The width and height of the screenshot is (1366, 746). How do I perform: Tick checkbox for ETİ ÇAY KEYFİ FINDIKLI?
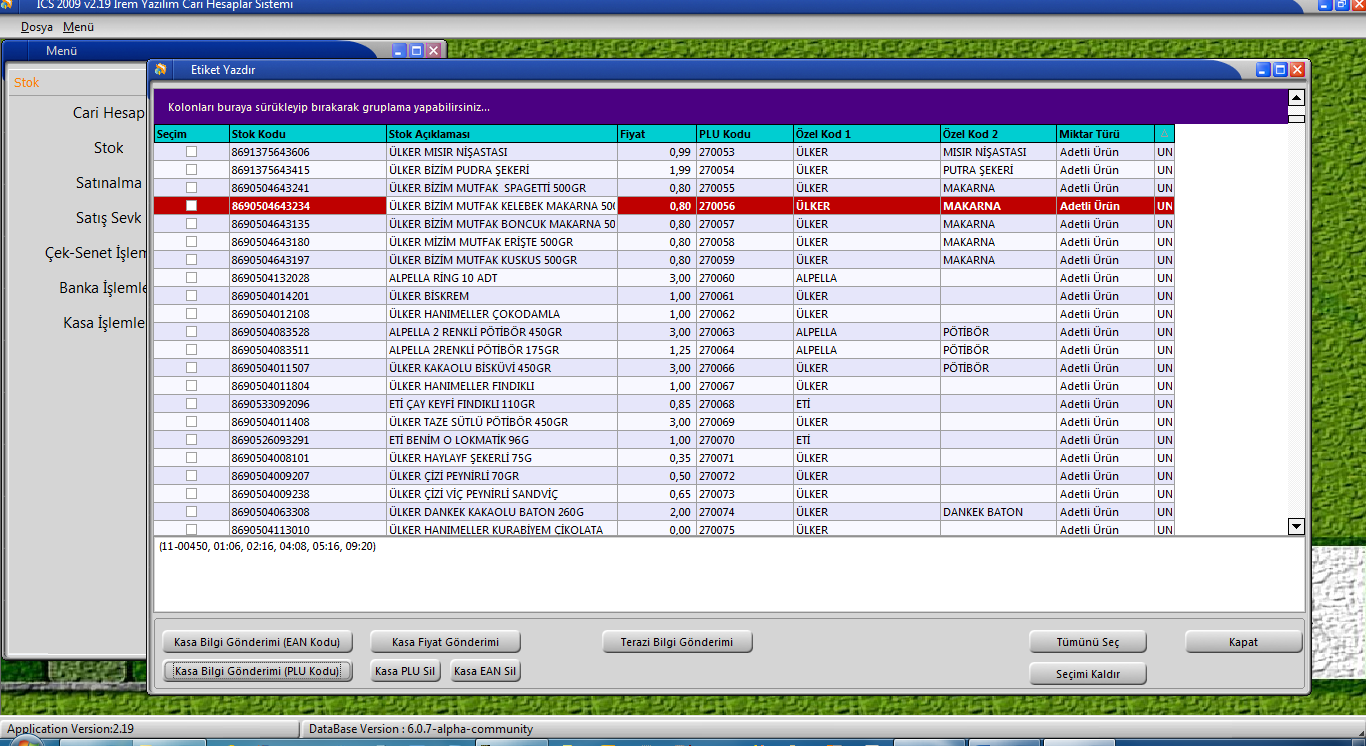point(191,404)
